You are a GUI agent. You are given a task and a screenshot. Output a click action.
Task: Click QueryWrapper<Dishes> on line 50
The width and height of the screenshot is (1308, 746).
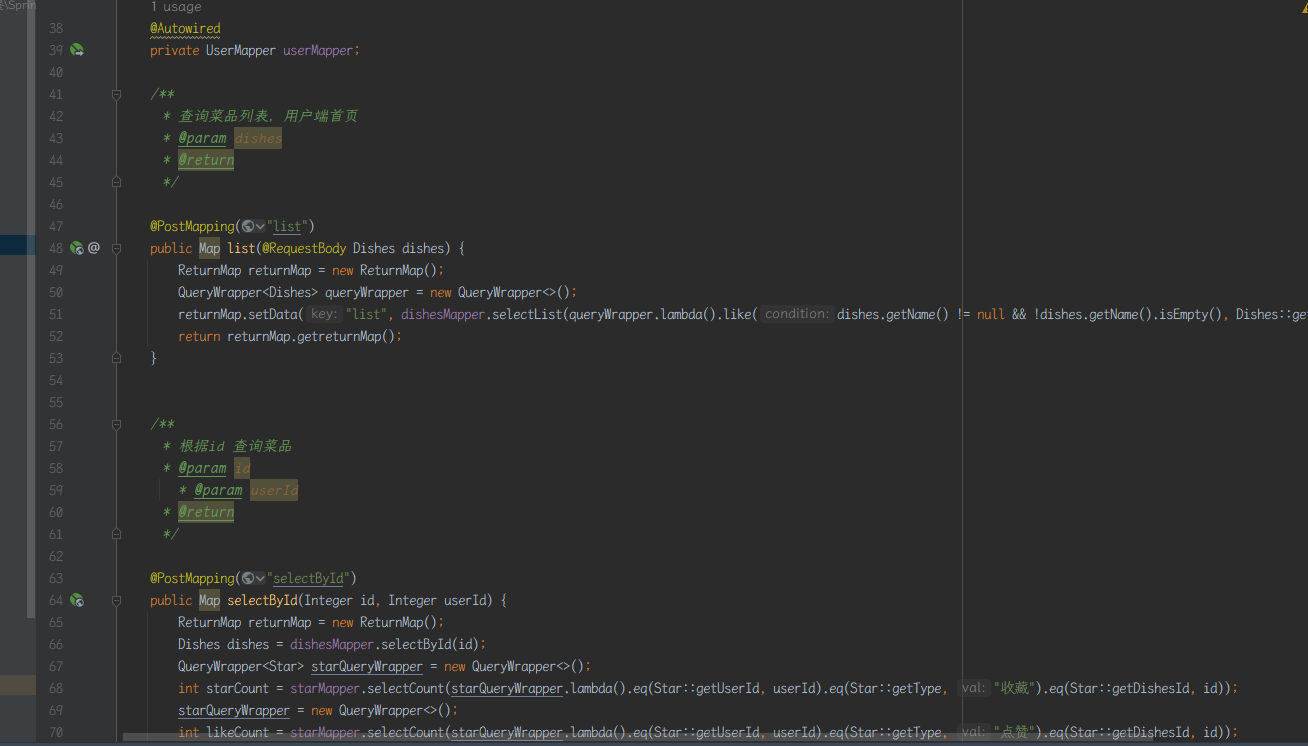[248, 292]
